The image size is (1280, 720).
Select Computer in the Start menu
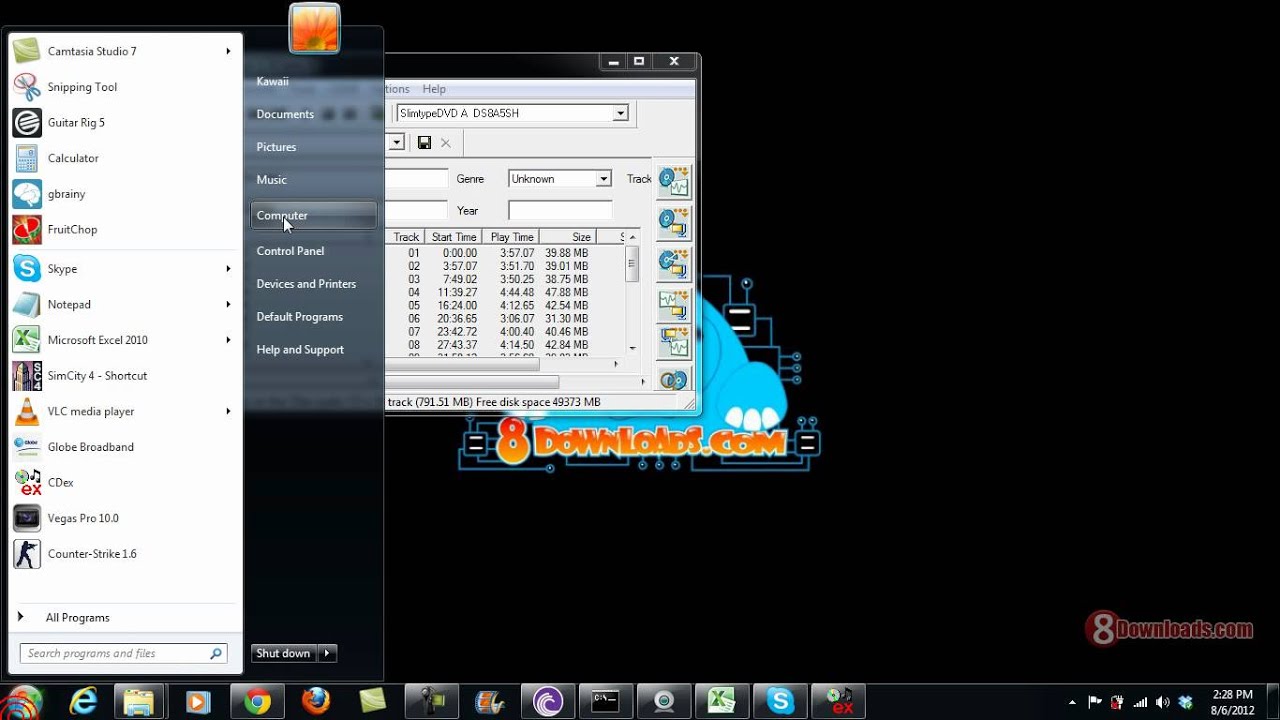tap(313, 215)
